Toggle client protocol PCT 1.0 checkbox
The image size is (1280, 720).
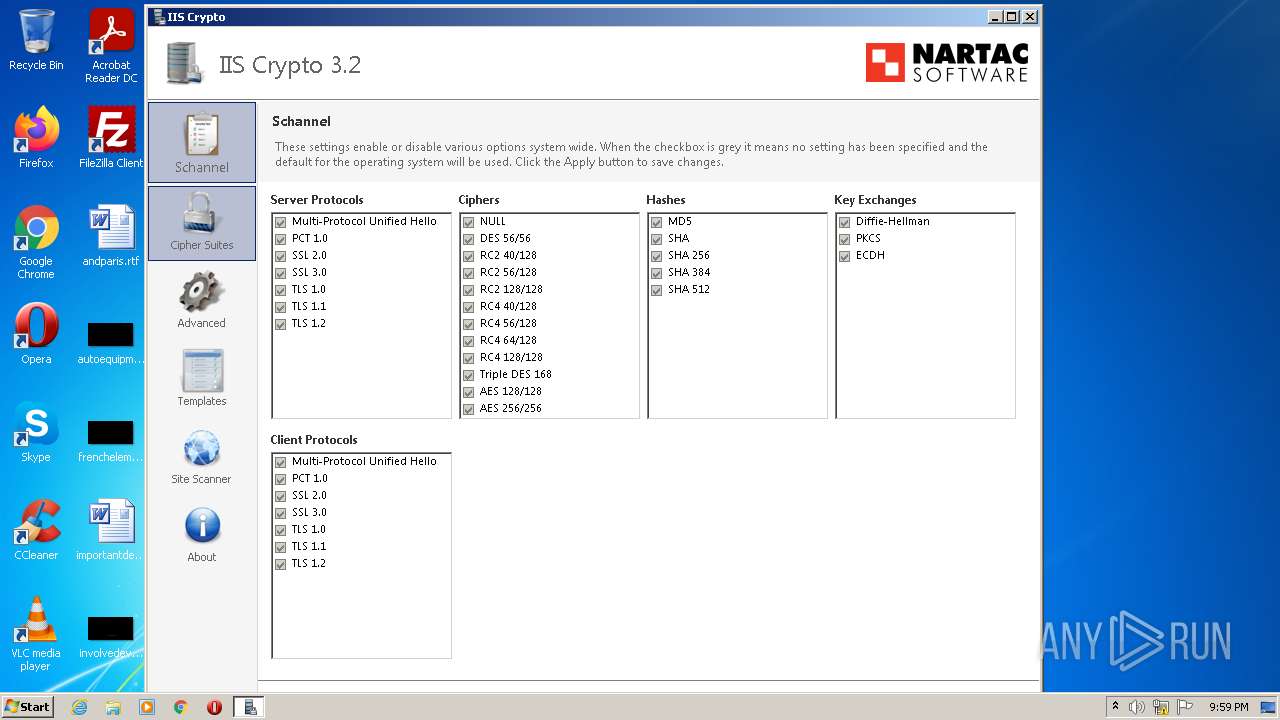[x=280, y=479]
